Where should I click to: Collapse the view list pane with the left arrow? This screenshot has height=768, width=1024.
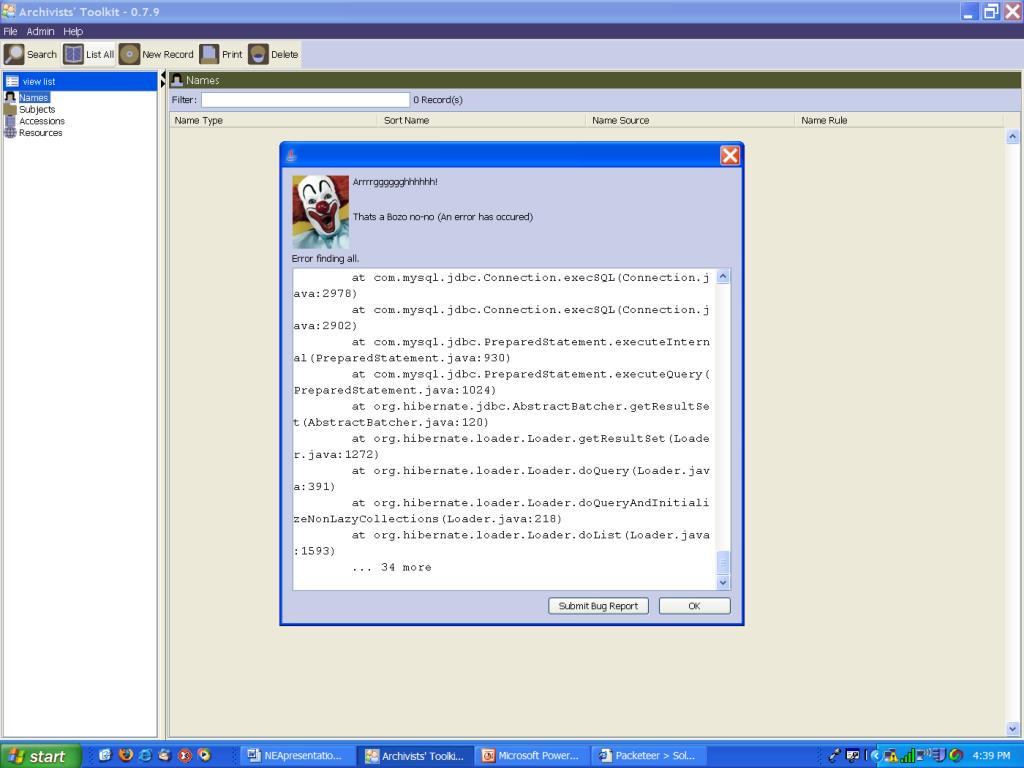[x=163, y=76]
